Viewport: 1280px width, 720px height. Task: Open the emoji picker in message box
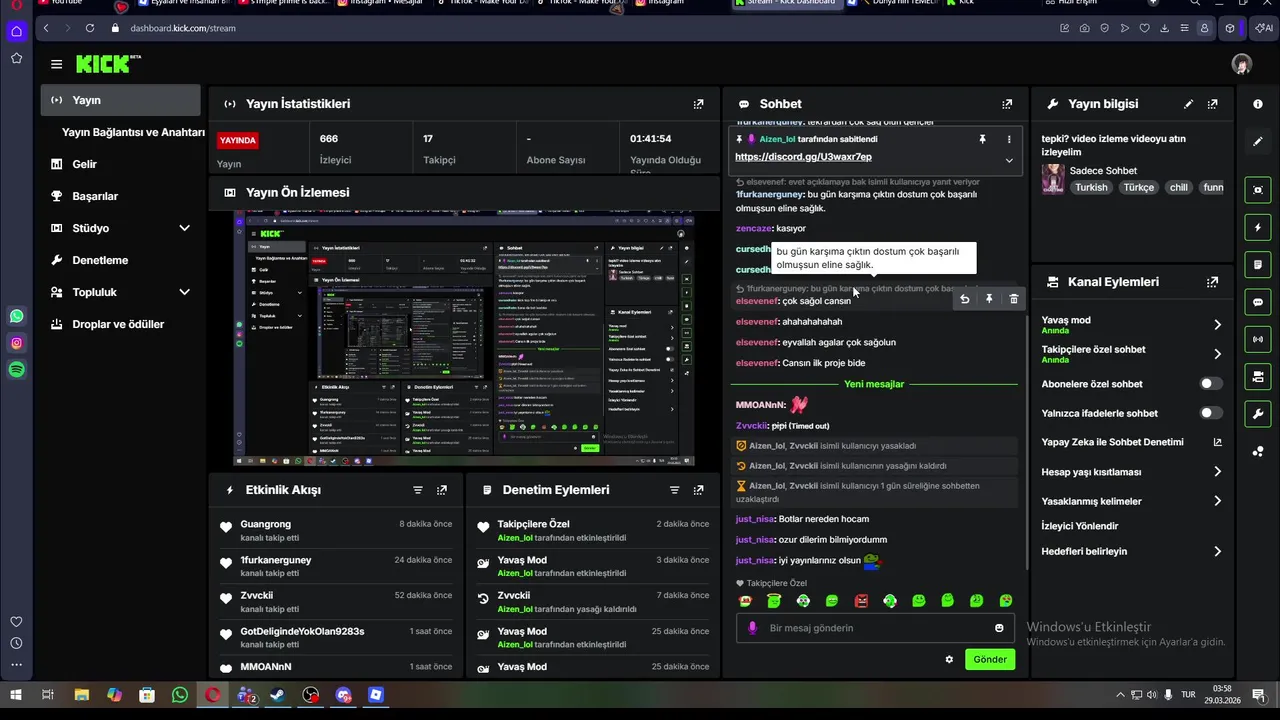tap(999, 628)
